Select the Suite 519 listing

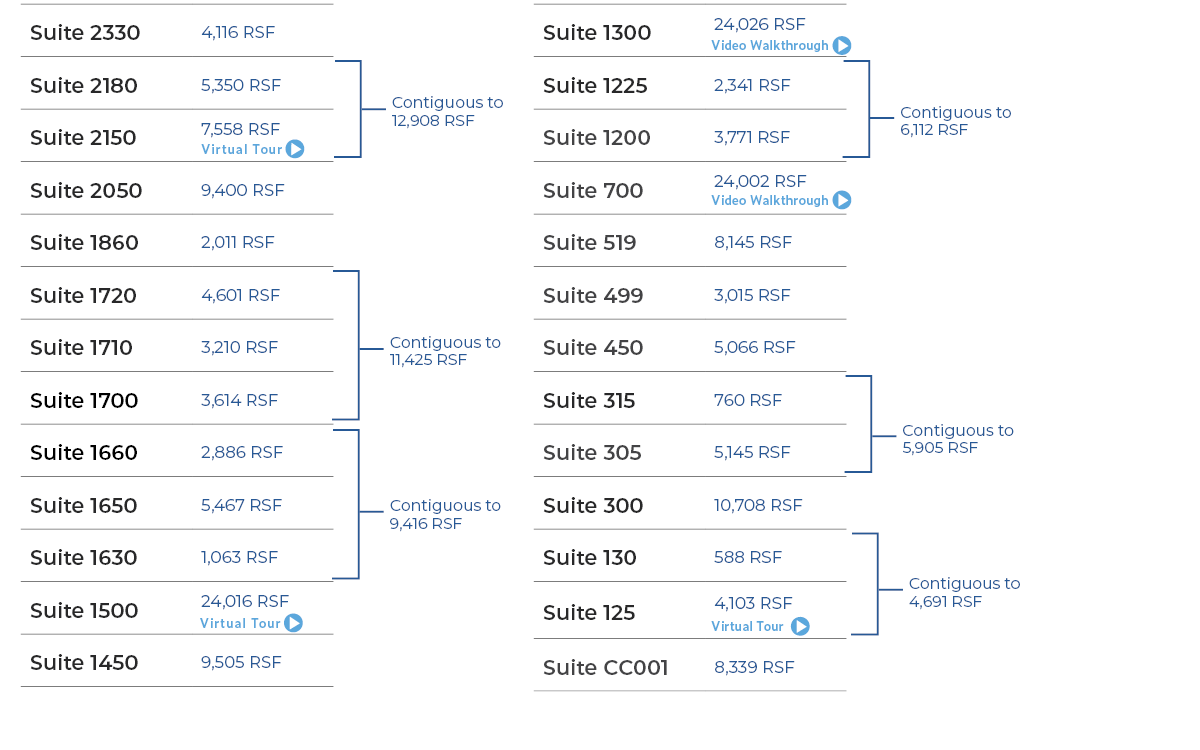coord(589,243)
